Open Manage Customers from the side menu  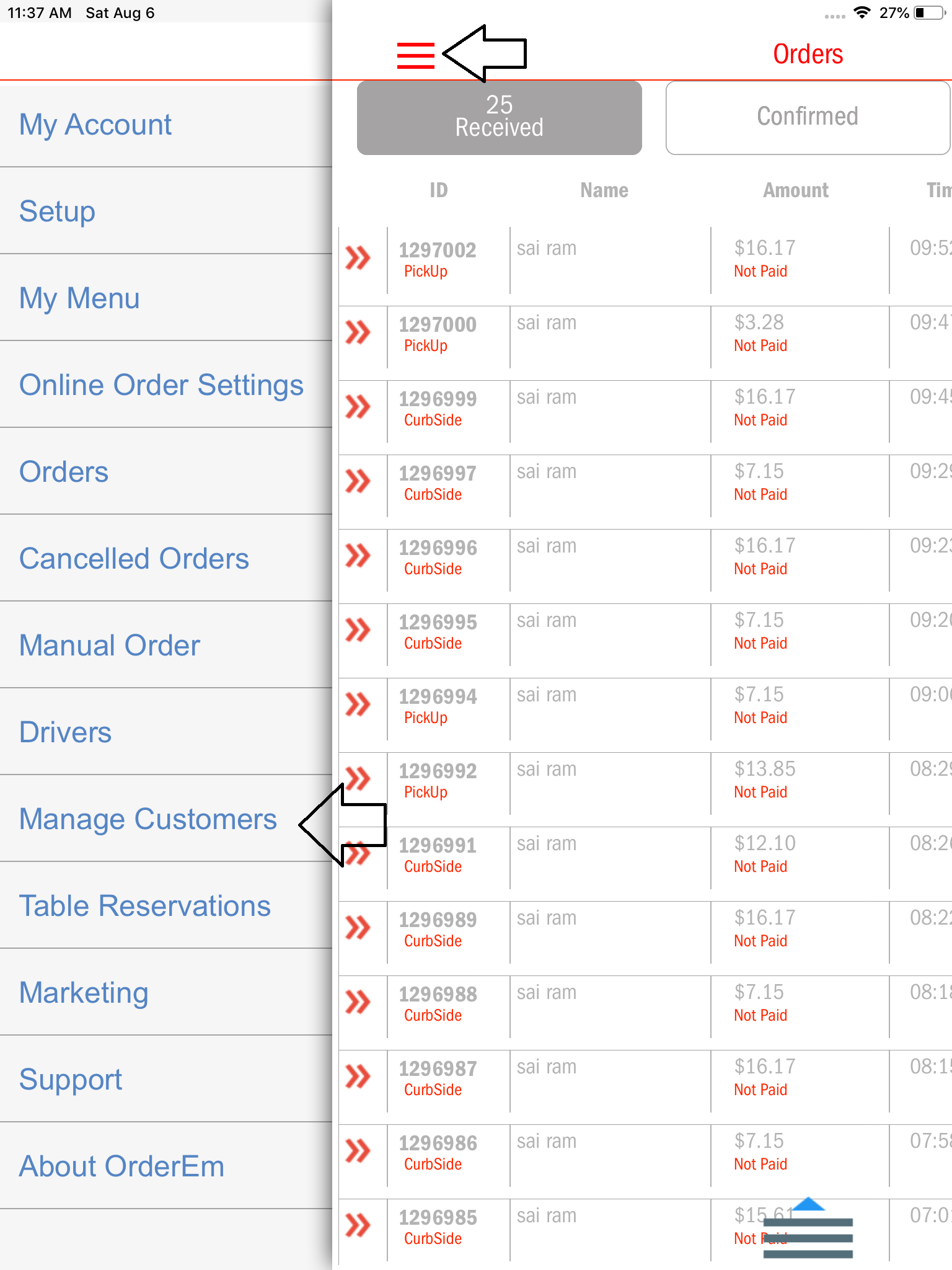pyautogui.click(x=148, y=819)
